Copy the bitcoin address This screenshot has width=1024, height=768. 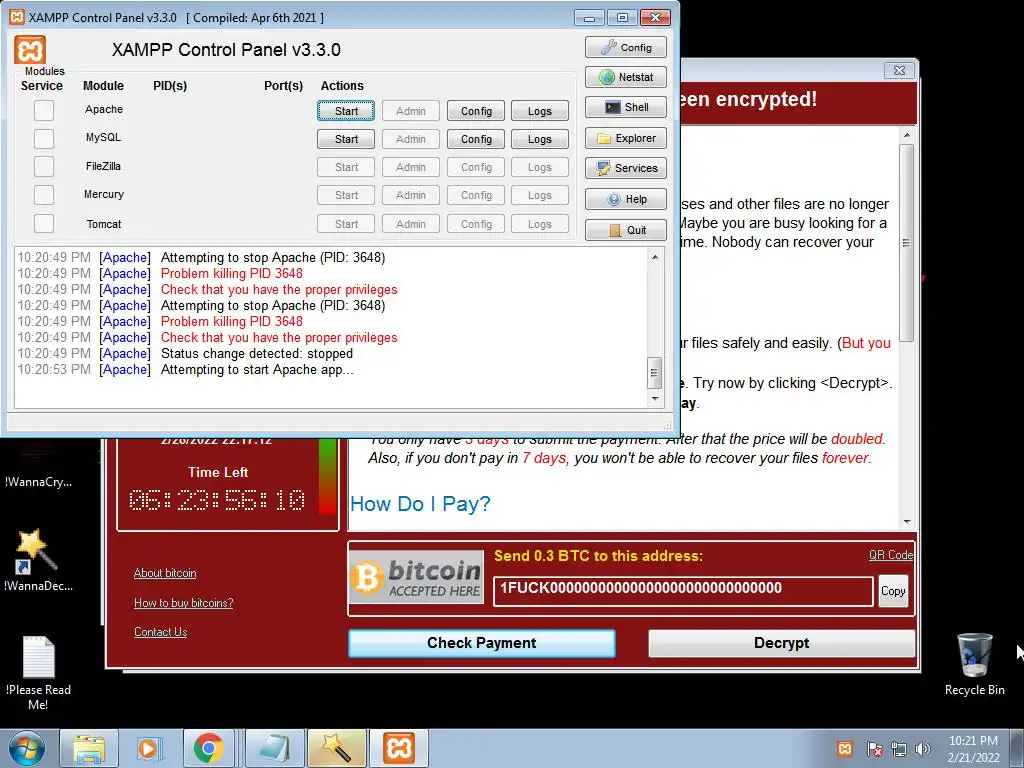click(x=893, y=591)
